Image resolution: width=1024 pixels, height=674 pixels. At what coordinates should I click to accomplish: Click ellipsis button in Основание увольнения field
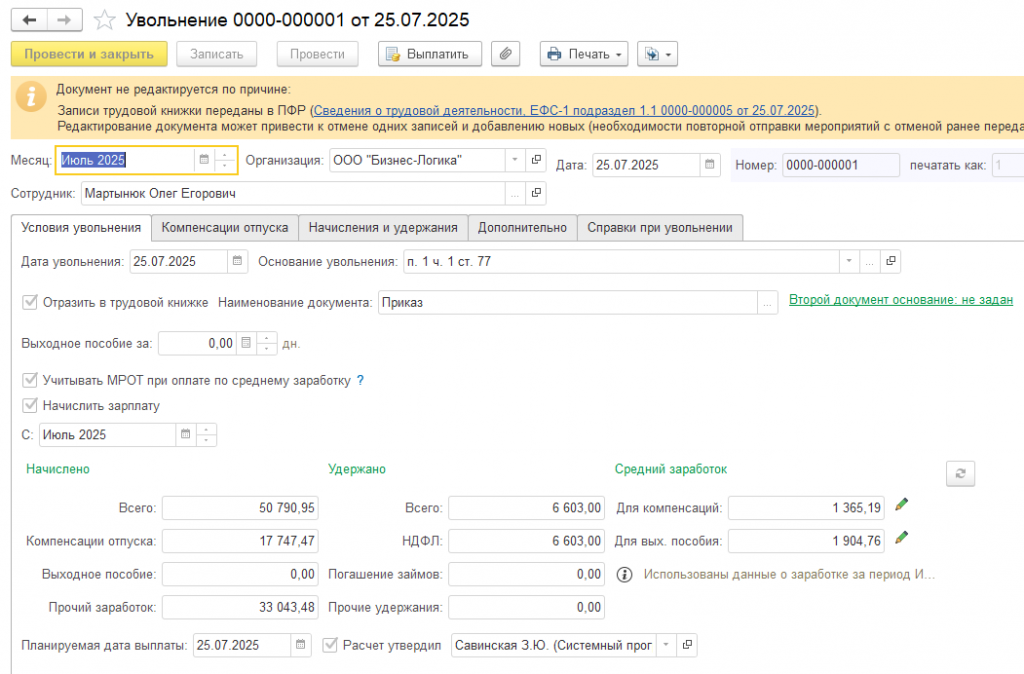click(x=869, y=261)
